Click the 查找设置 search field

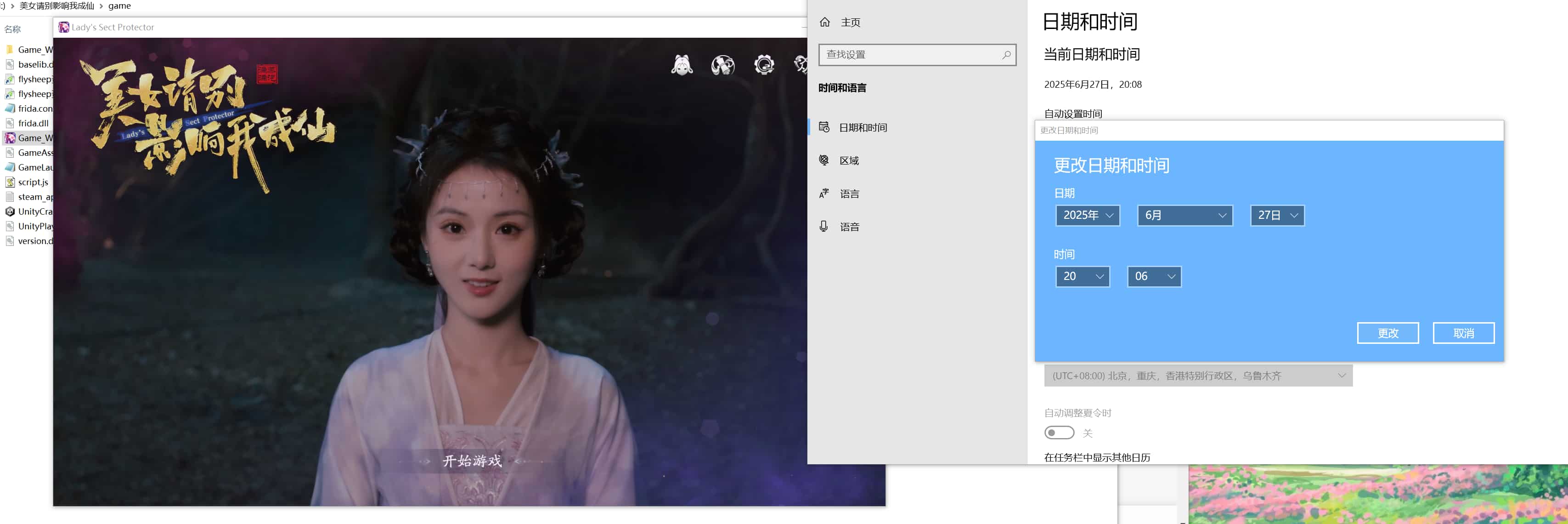[x=917, y=55]
